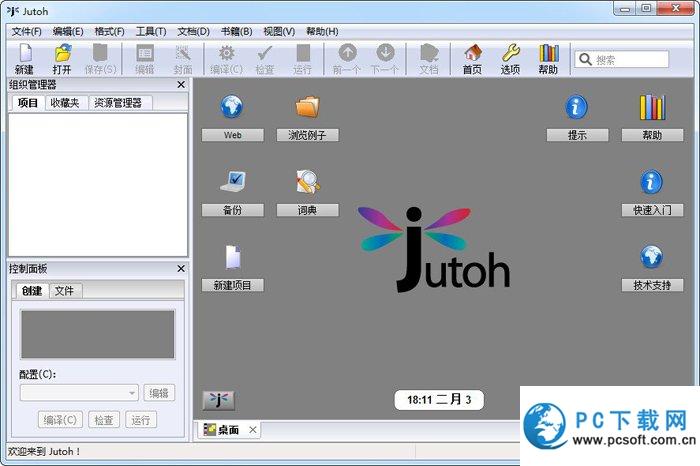The height and width of the screenshot is (466, 700).
Task: Click the 编译(C) gear toolbar icon
Action: point(226,54)
